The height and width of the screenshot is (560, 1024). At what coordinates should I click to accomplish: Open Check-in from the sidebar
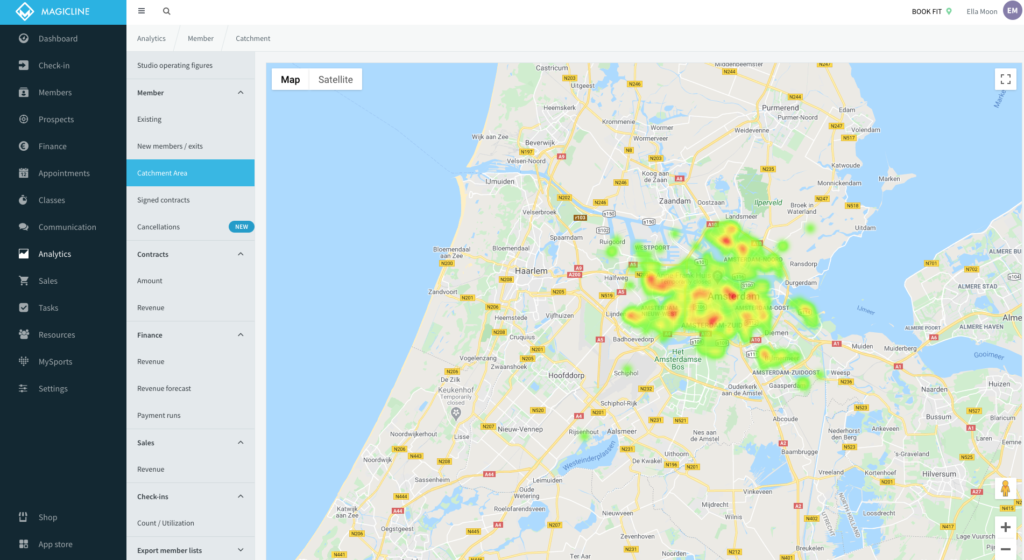(x=23, y=66)
